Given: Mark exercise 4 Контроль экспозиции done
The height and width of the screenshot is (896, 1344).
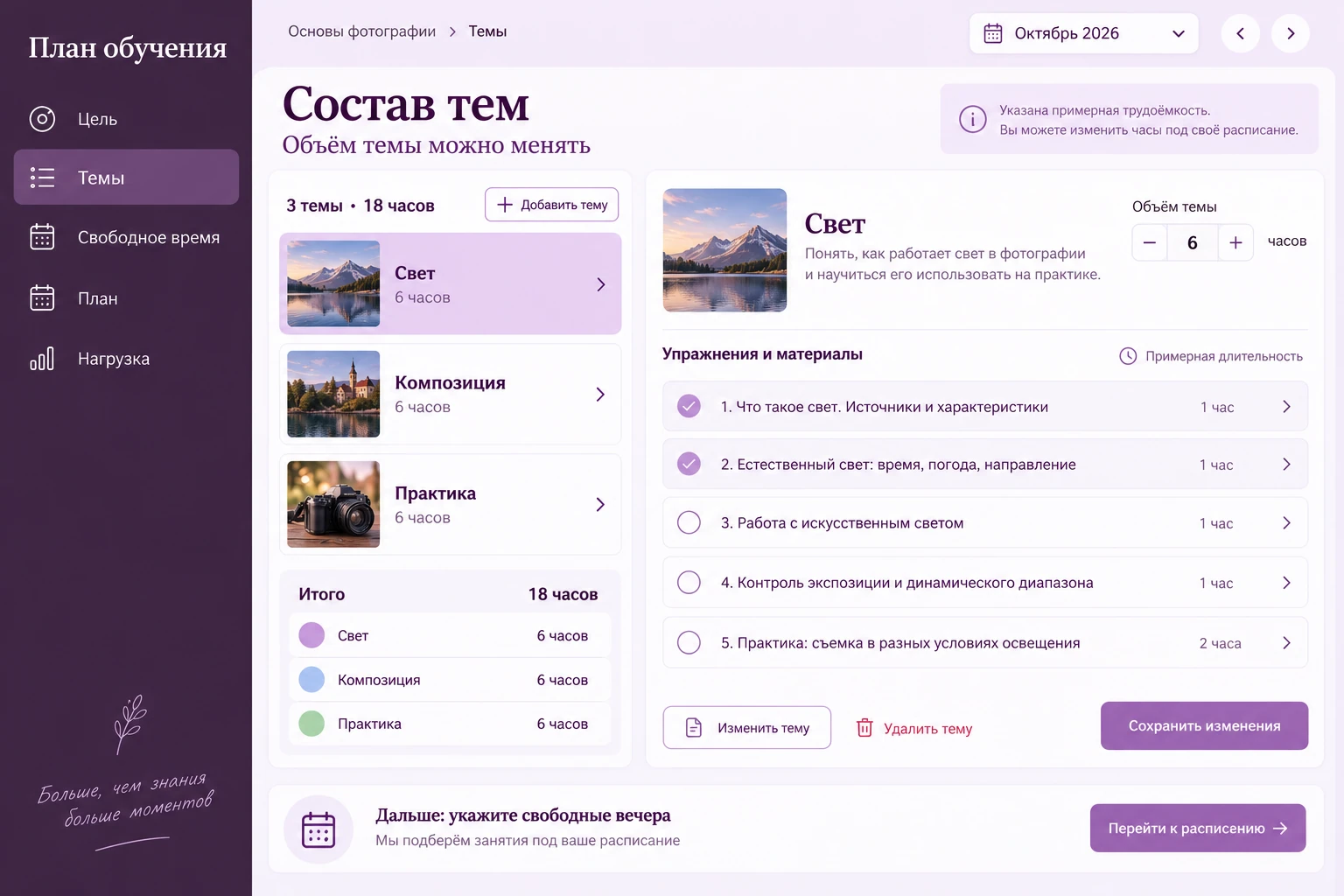Looking at the screenshot, I should click(x=689, y=582).
